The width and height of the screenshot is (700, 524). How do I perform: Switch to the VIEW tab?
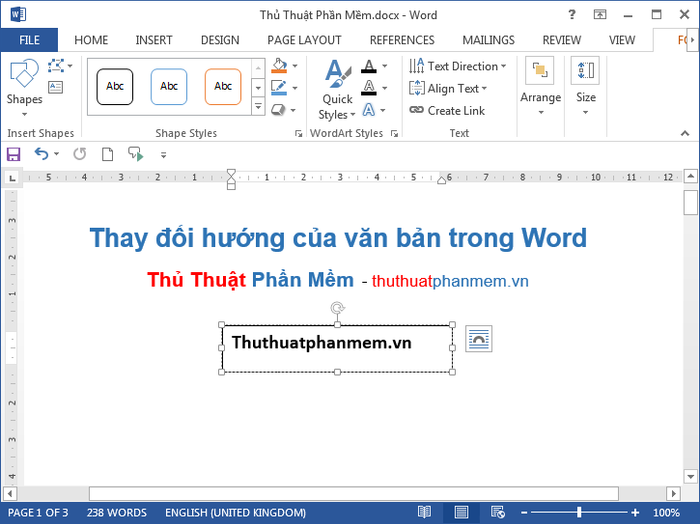(x=622, y=40)
